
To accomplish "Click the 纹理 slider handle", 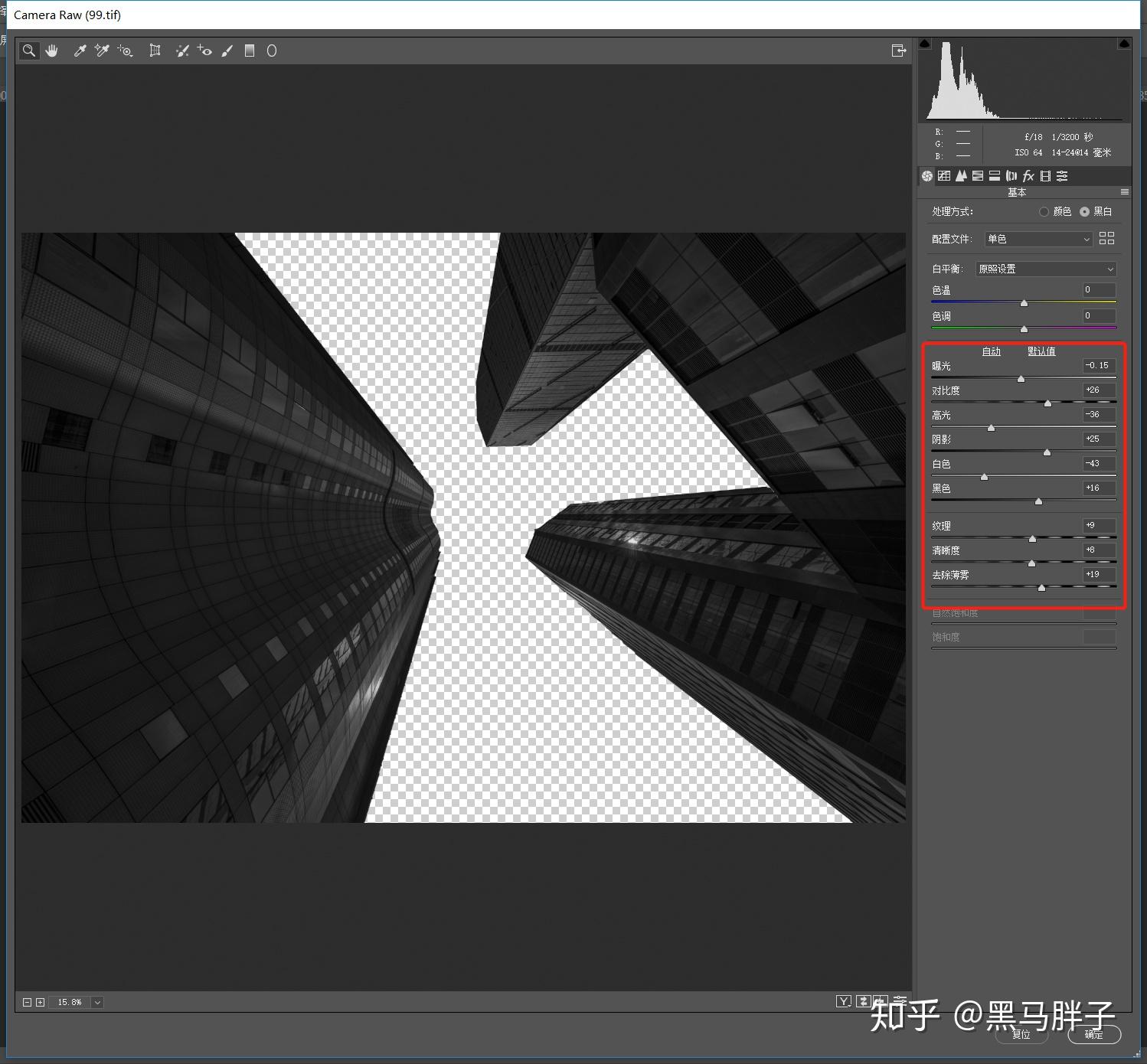I will tap(1032, 539).
